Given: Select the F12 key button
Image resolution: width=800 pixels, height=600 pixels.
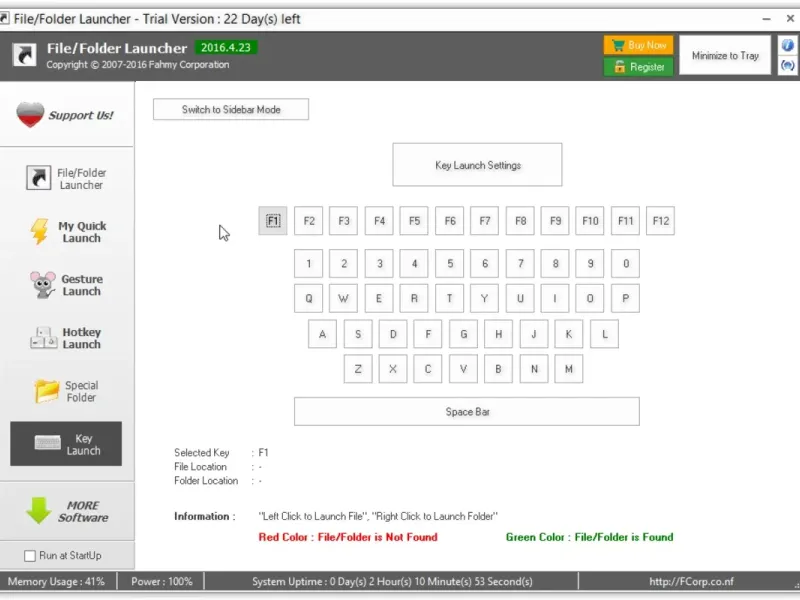Looking at the screenshot, I should pyautogui.click(x=661, y=221).
